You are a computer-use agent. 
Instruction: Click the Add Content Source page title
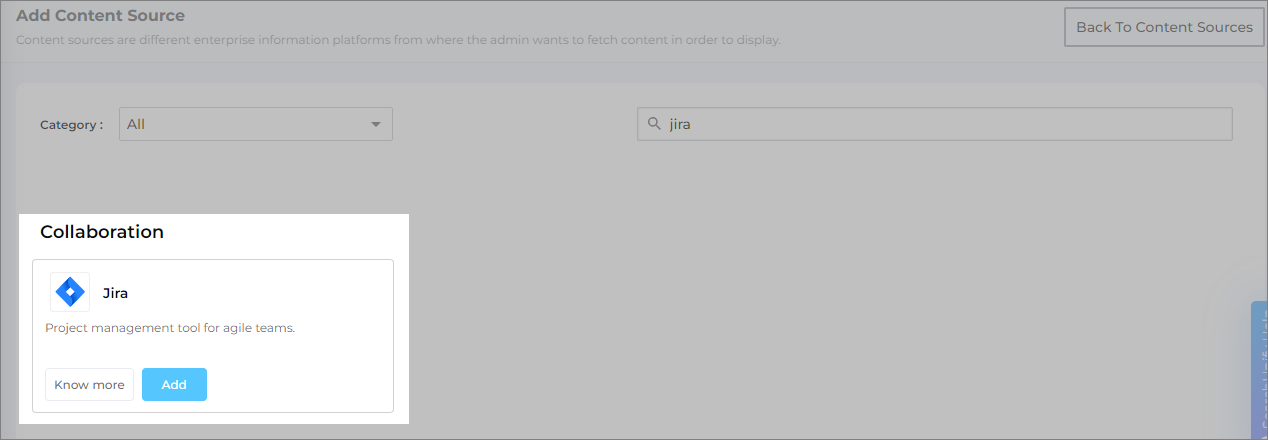pyautogui.click(x=100, y=15)
